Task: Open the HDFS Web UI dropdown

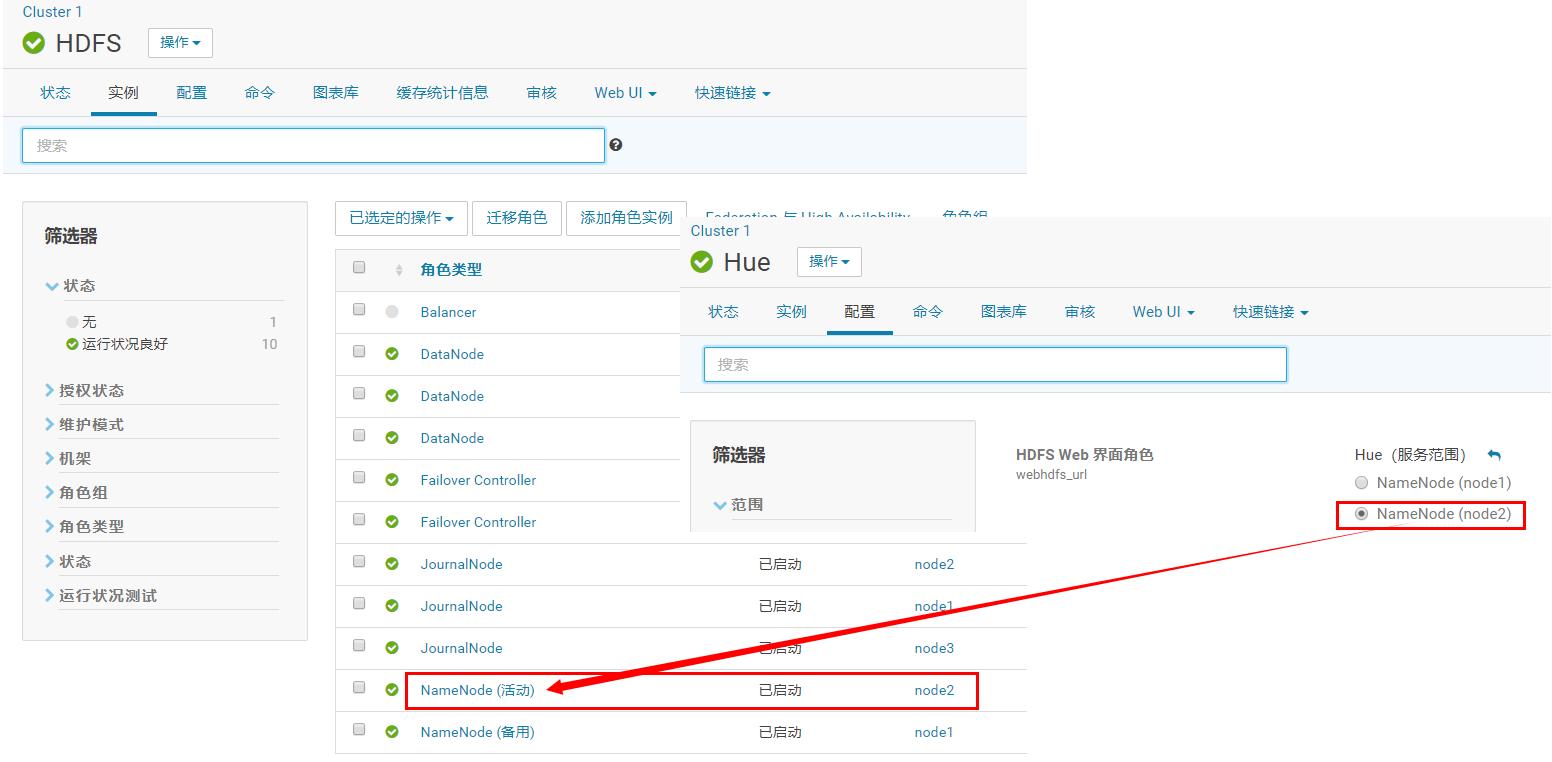Action: (x=625, y=93)
